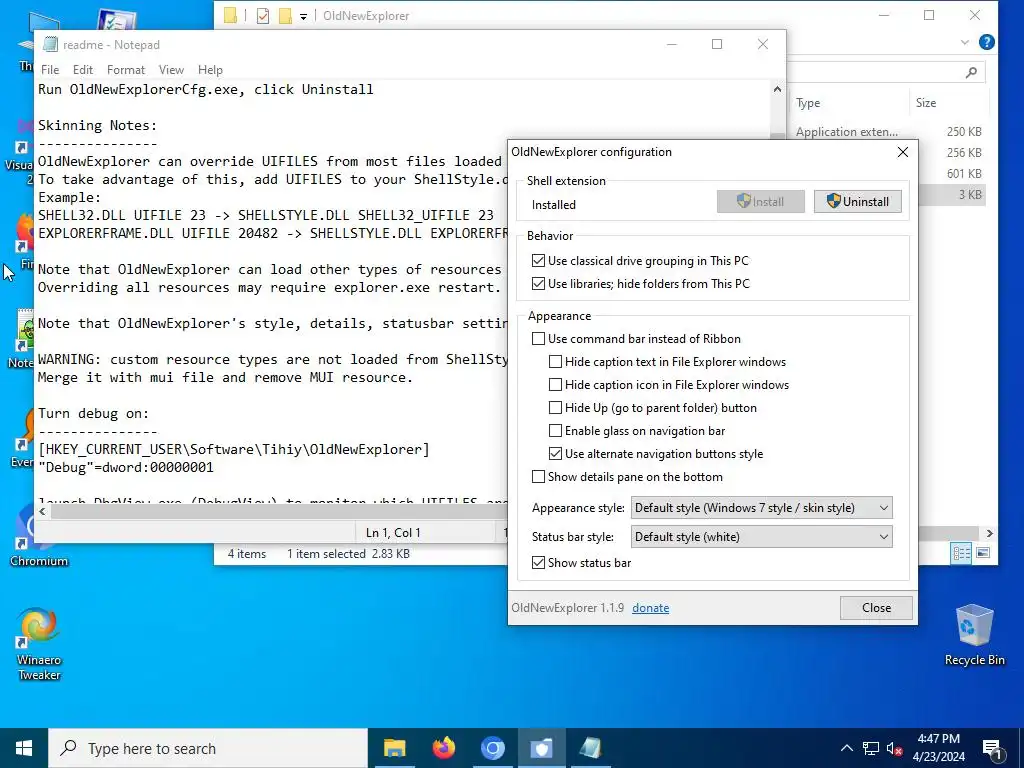
Task: Click the Notepad taskbar icon
Action: [x=590, y=748]
